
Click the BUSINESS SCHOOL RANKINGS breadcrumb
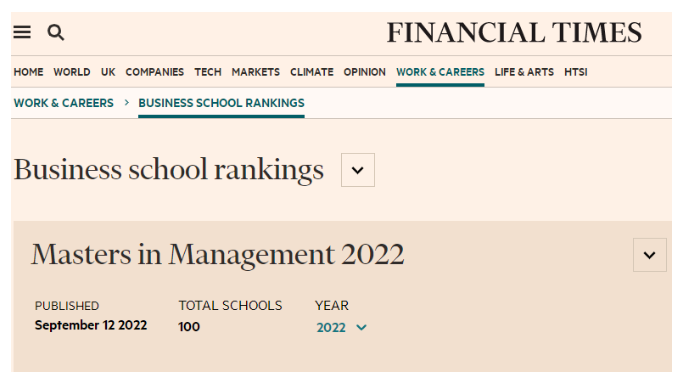(221, 103)
